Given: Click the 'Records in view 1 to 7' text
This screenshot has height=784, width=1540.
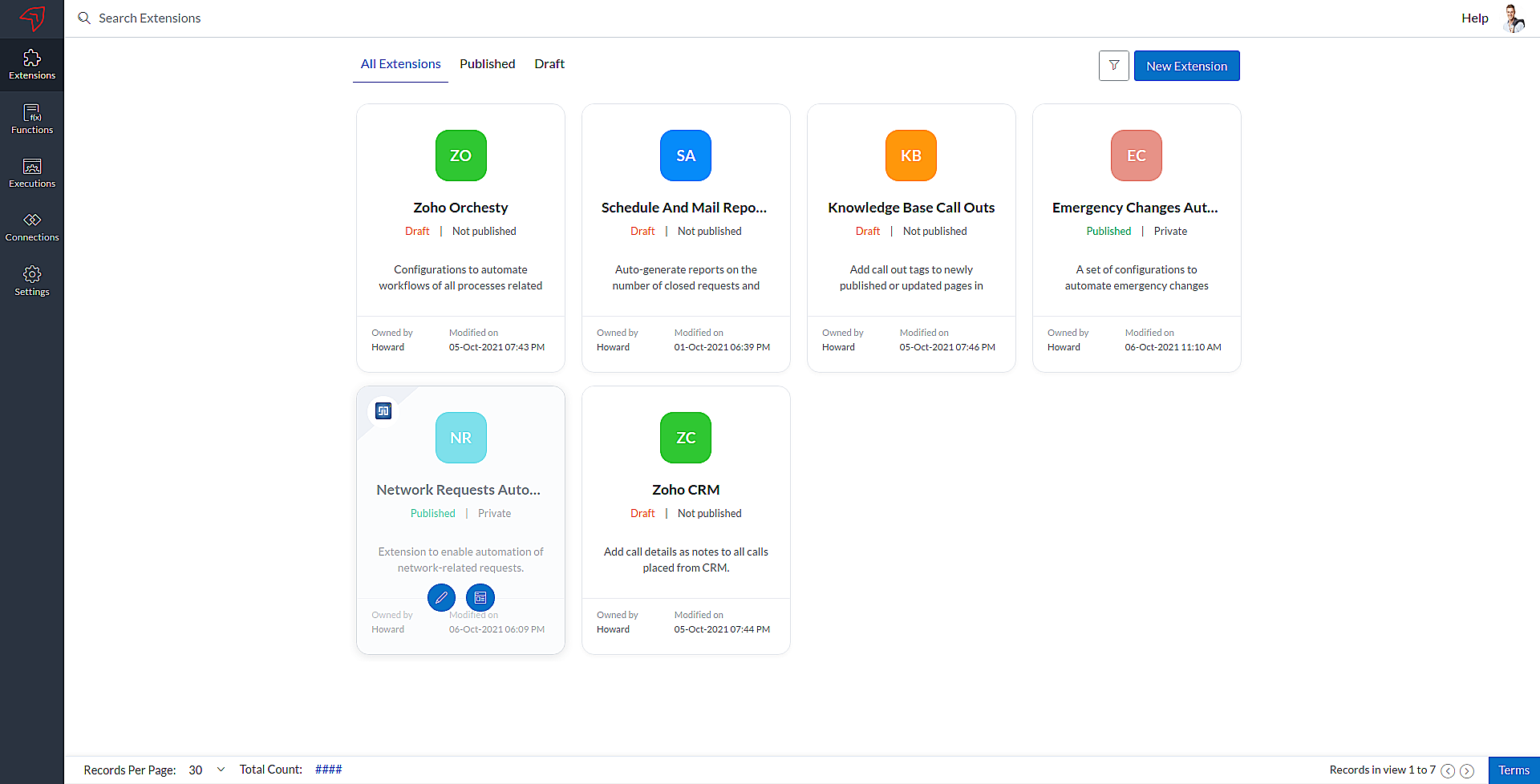Looking at the screenshot, I should [x=1383, y=770].
